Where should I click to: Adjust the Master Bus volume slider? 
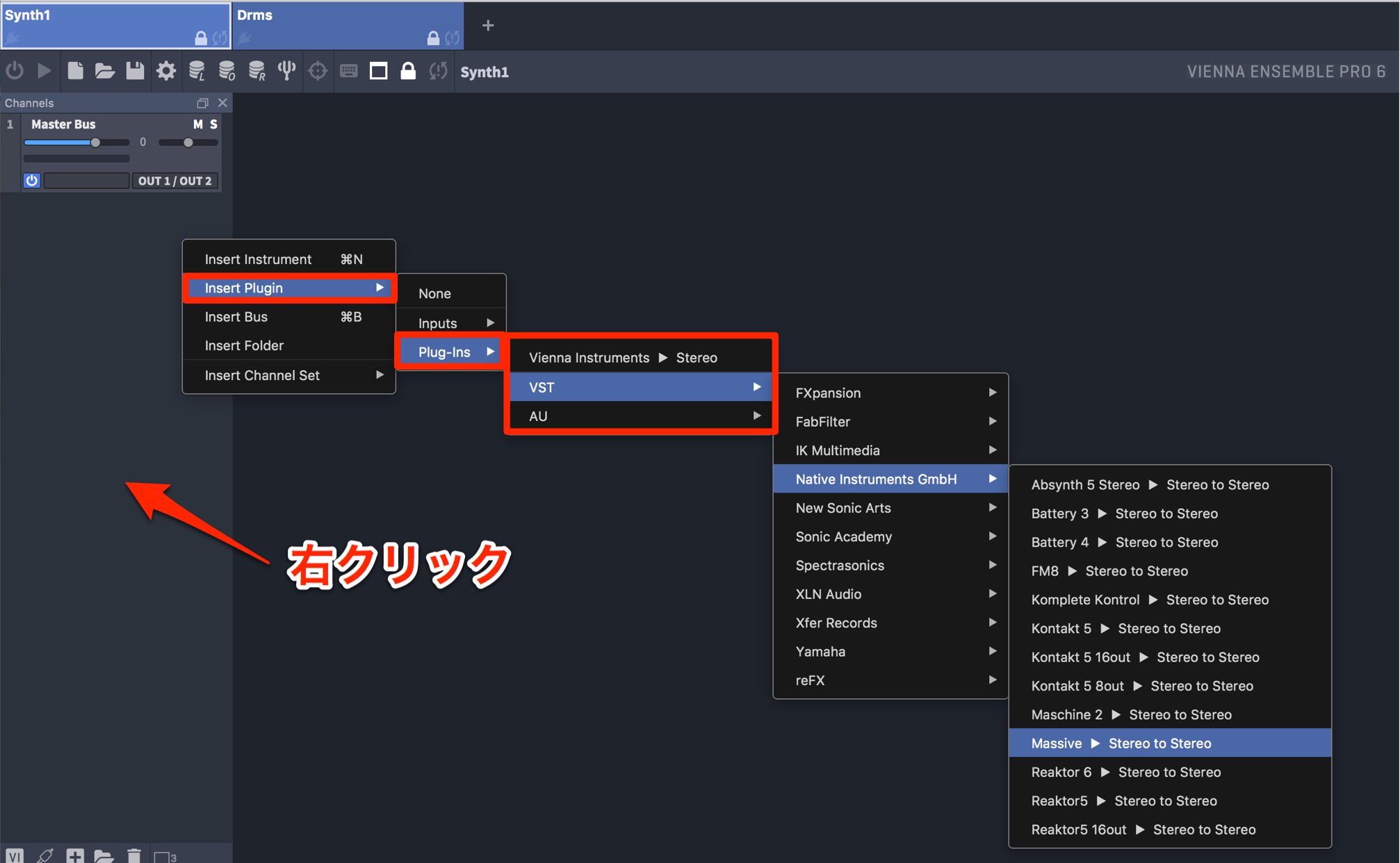click(x=76, y=142)
